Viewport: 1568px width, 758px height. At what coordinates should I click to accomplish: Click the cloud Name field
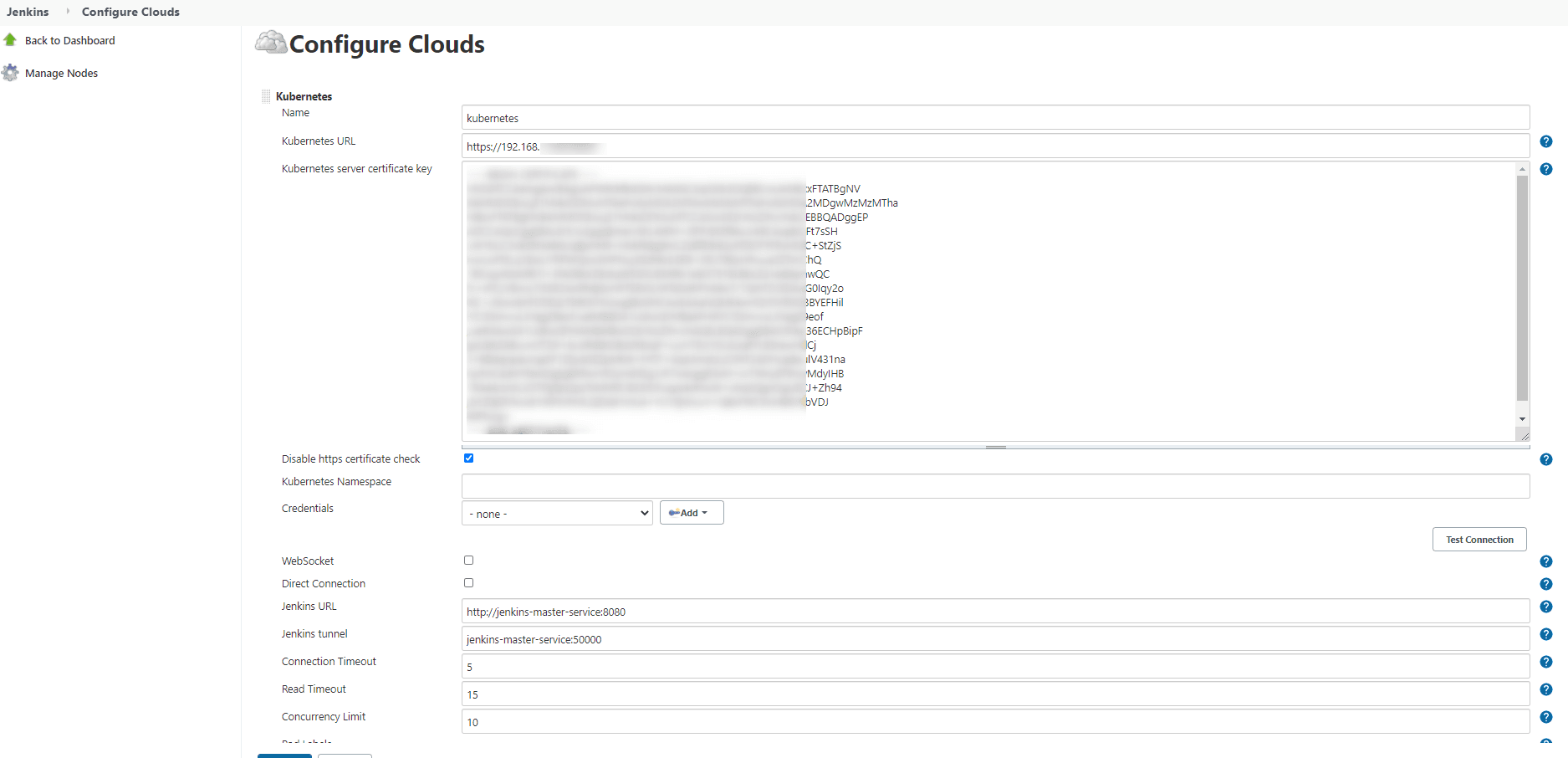995,118
